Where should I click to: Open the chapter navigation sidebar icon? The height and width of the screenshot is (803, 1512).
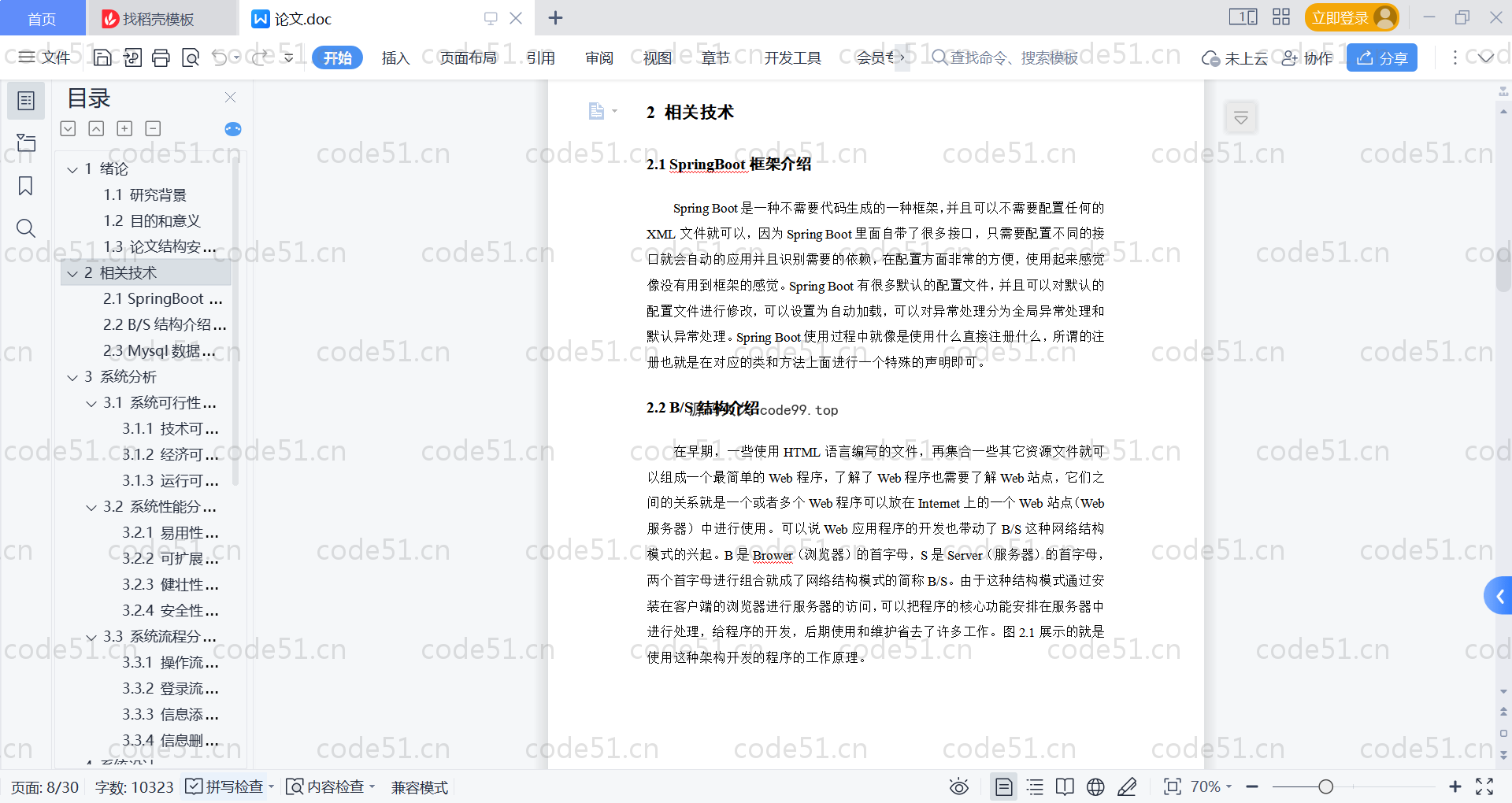click(26, 142)
